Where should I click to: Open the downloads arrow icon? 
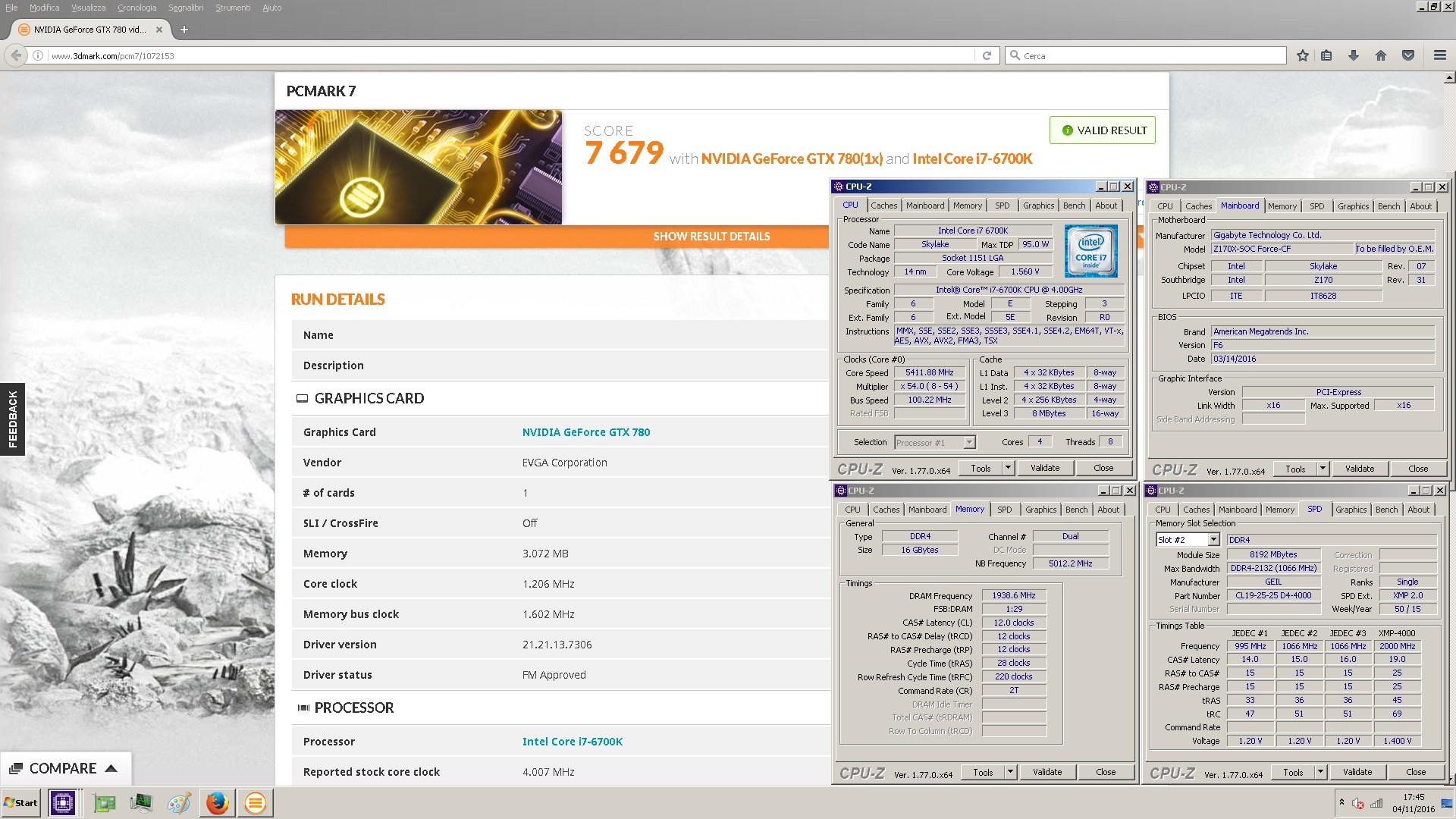tap(1353, 55)
